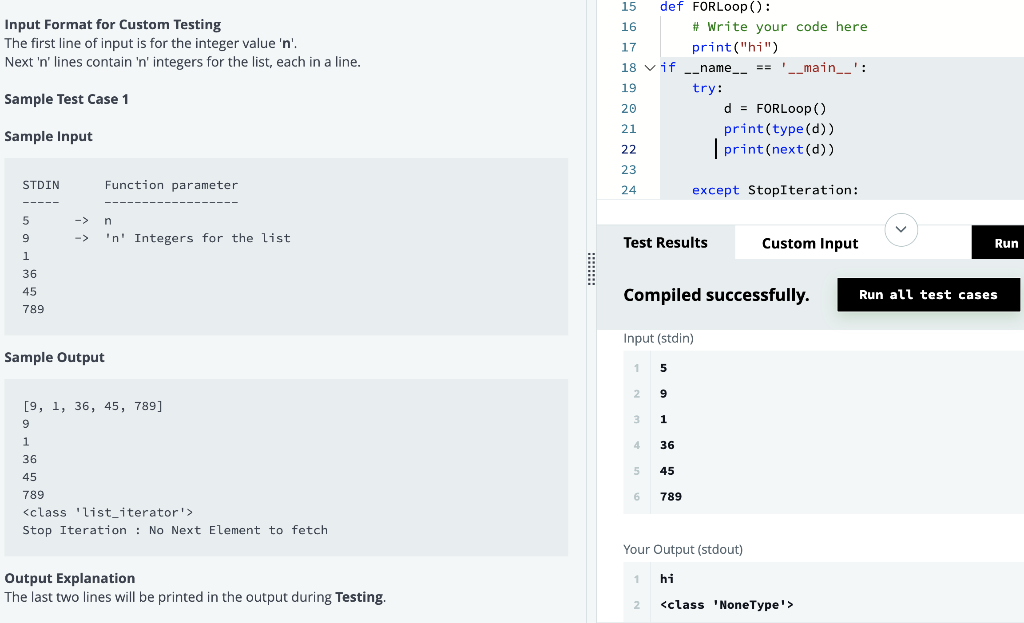Open the Custom Input tab
1024x623 pixels.
pyautogui.click(x=809, y=242)
